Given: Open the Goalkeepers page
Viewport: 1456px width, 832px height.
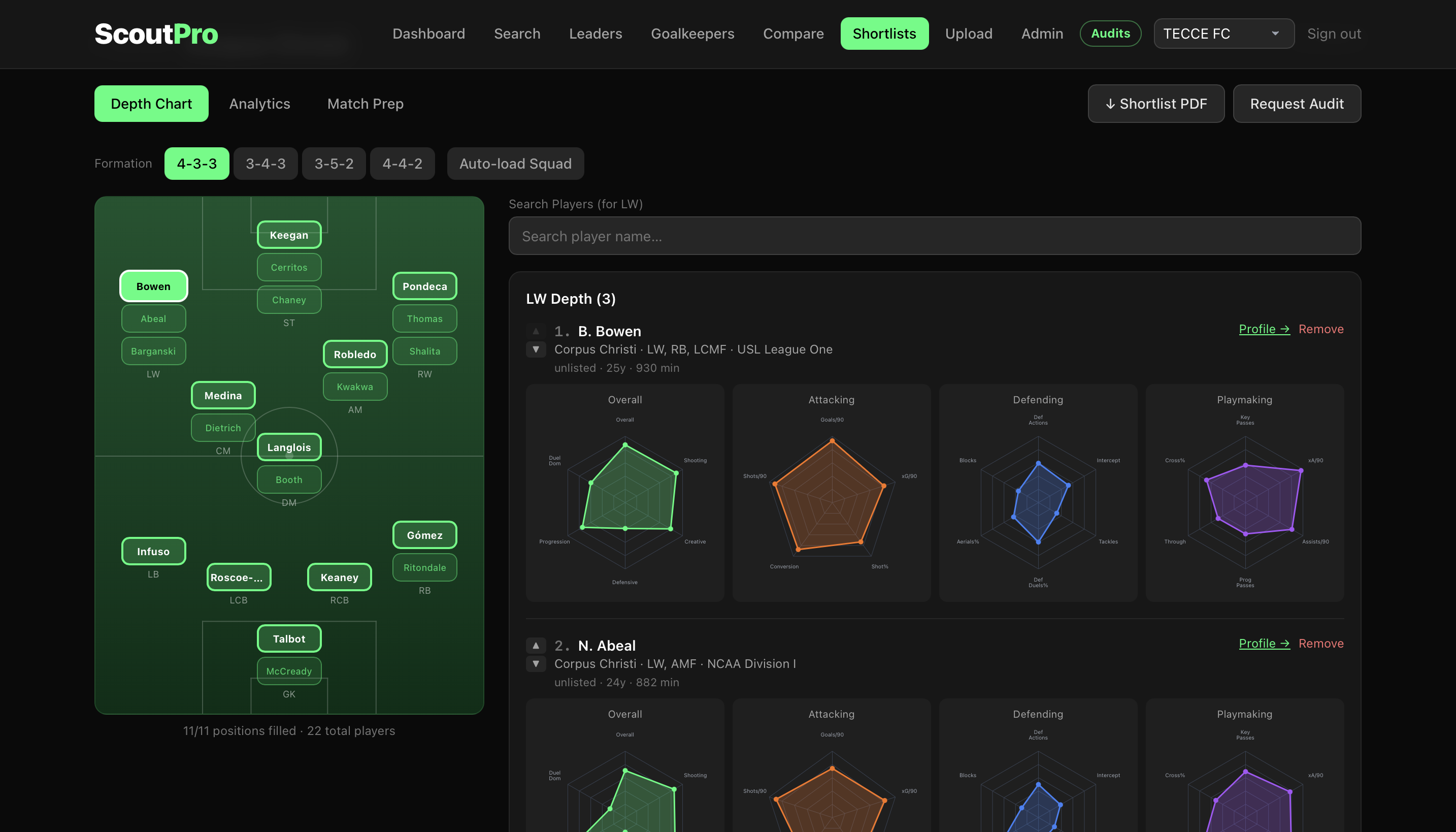Looking at the screenshot, I should (692, 34).
